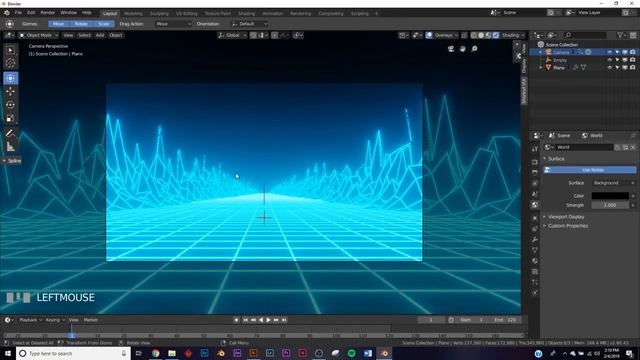Click the camera view gizmo icon
The height and width of the screenshot is (360, 640).
[451, 49]
